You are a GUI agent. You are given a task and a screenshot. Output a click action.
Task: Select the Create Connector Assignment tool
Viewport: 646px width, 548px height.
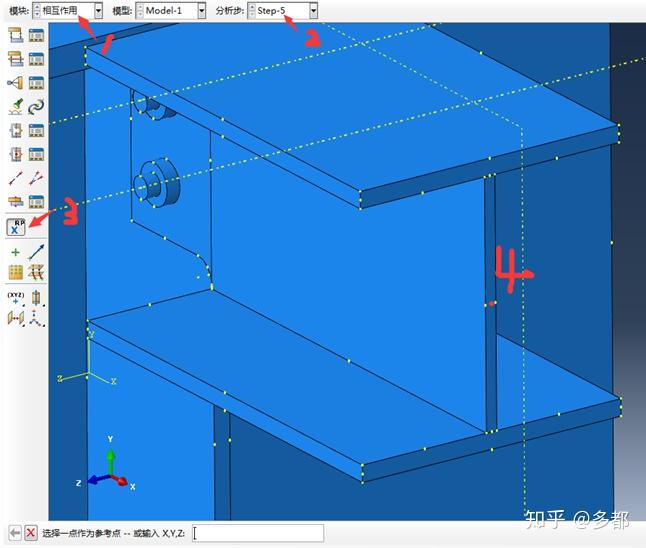click(15, 154)
